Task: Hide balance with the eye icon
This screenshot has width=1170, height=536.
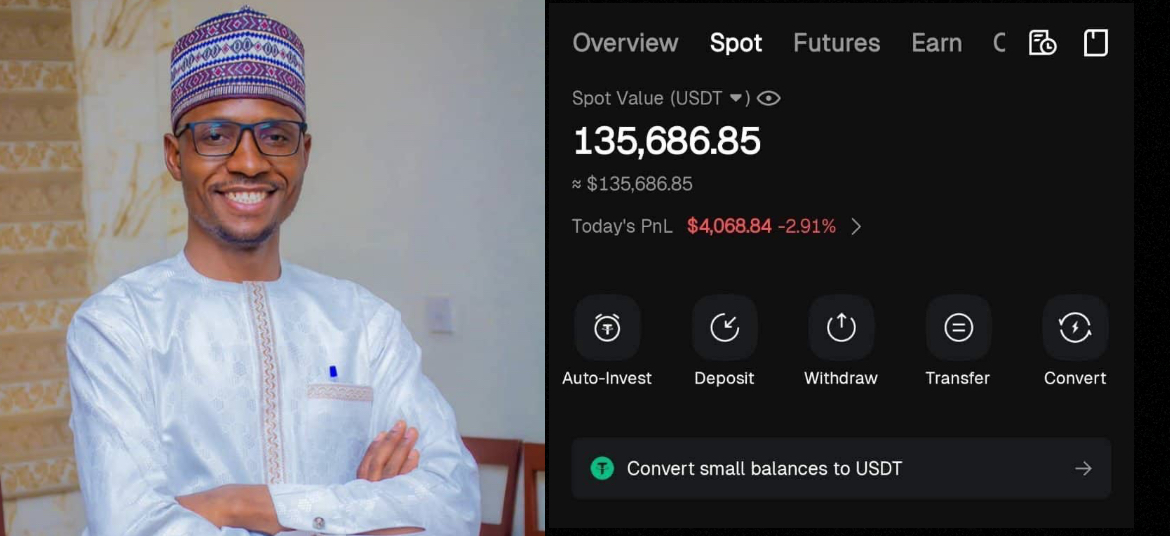Action: click(x=769, y=98)
